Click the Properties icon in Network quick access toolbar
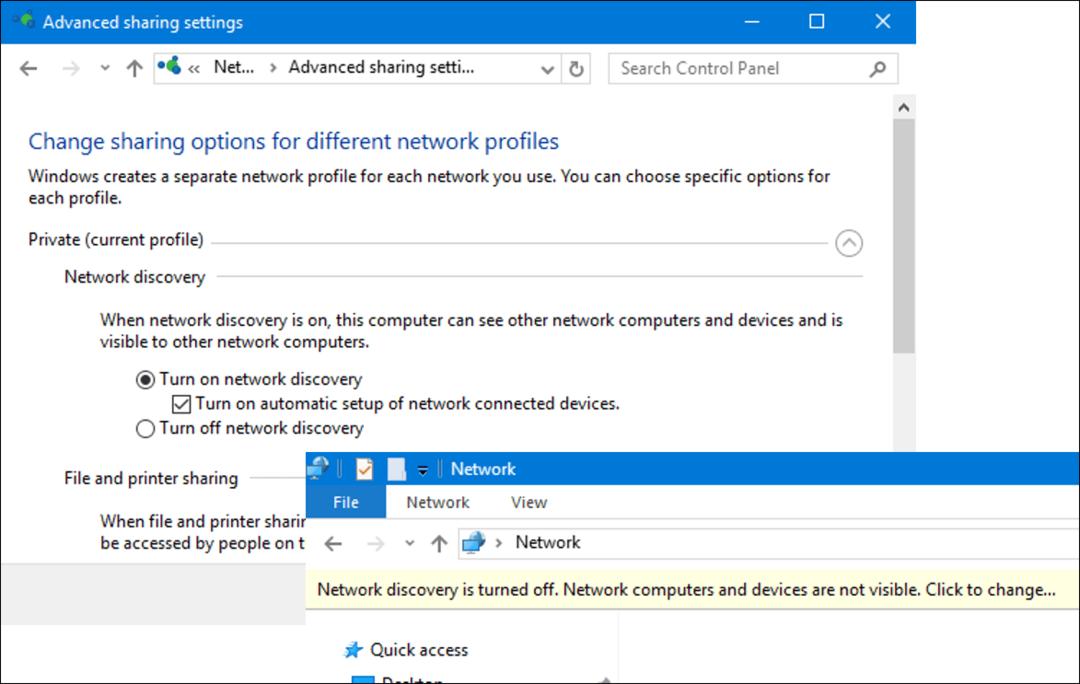 coord(364,469)
